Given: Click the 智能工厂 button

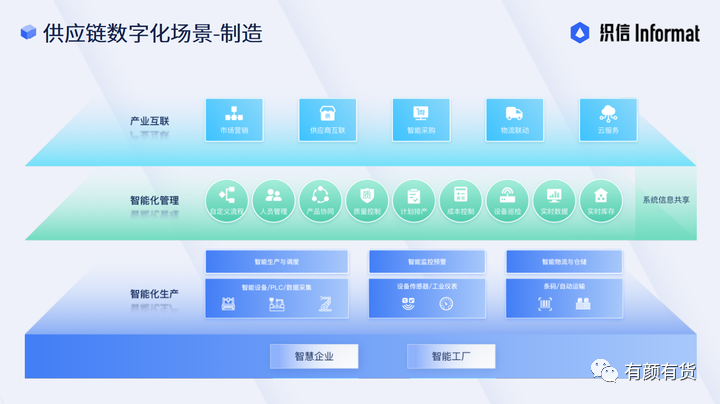Looking at the screenshot, I should (451, 356).
